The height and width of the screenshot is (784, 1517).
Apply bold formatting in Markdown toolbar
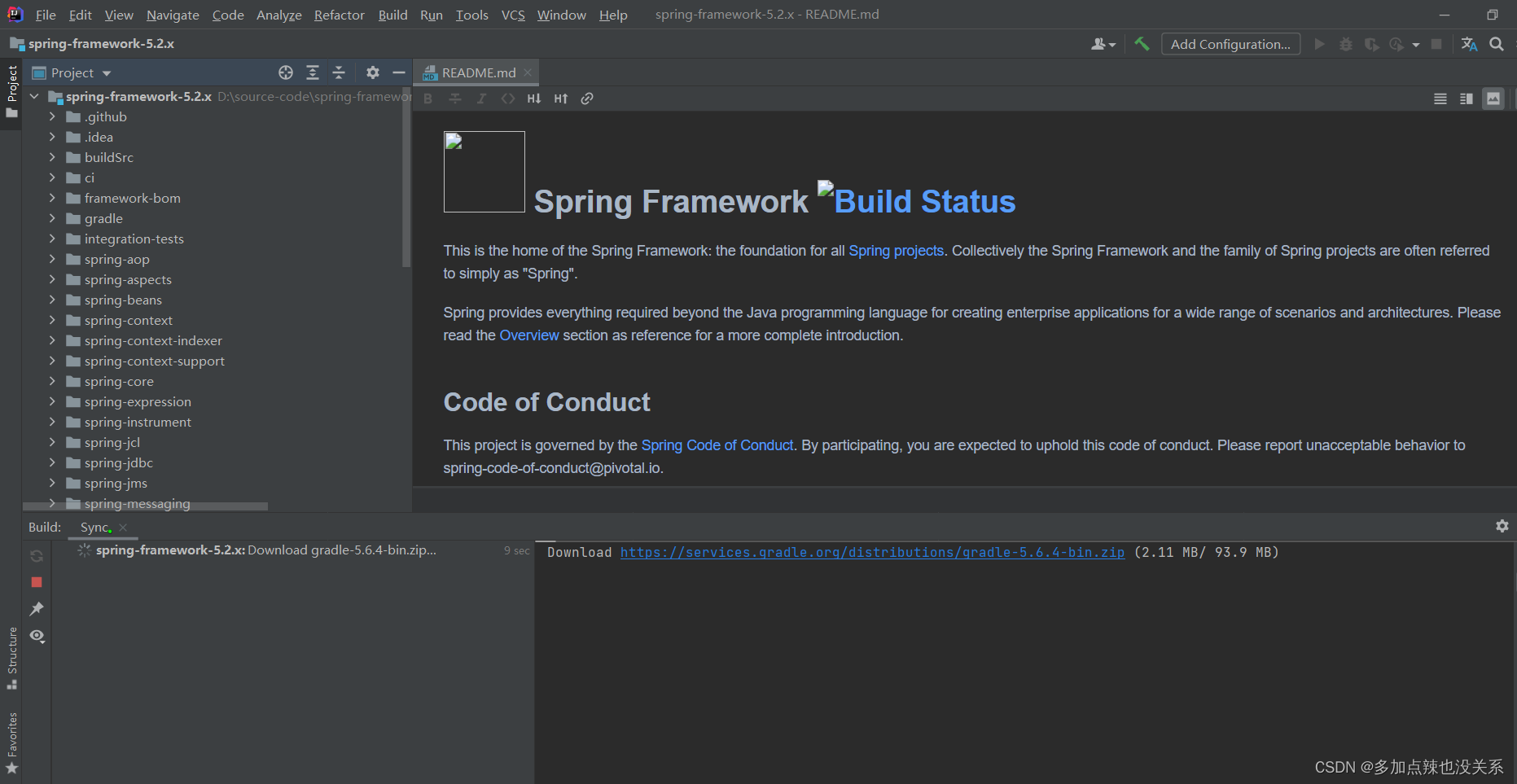point(428,99)
